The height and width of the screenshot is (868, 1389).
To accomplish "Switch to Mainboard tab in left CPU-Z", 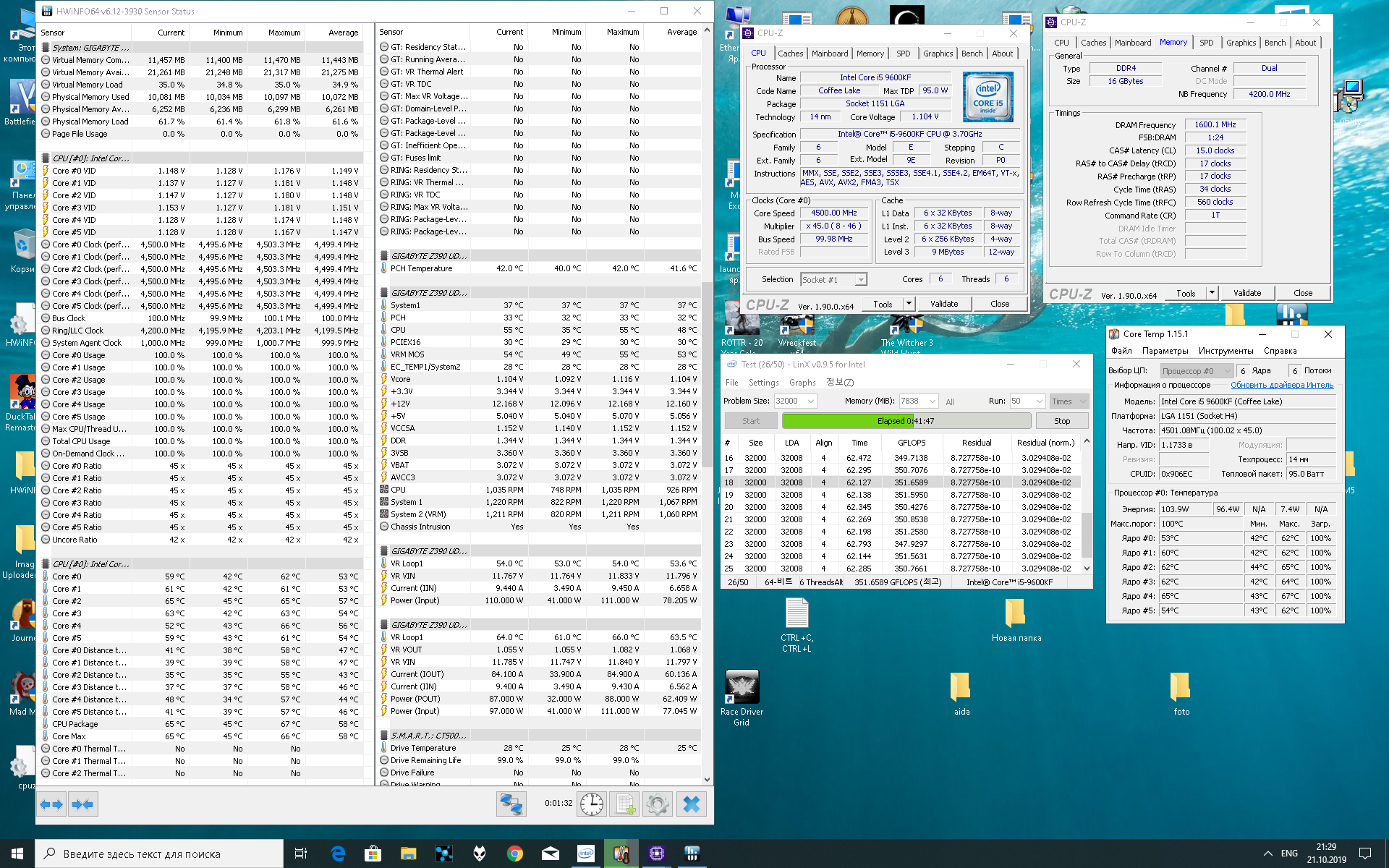I will [x=829, y=54].
